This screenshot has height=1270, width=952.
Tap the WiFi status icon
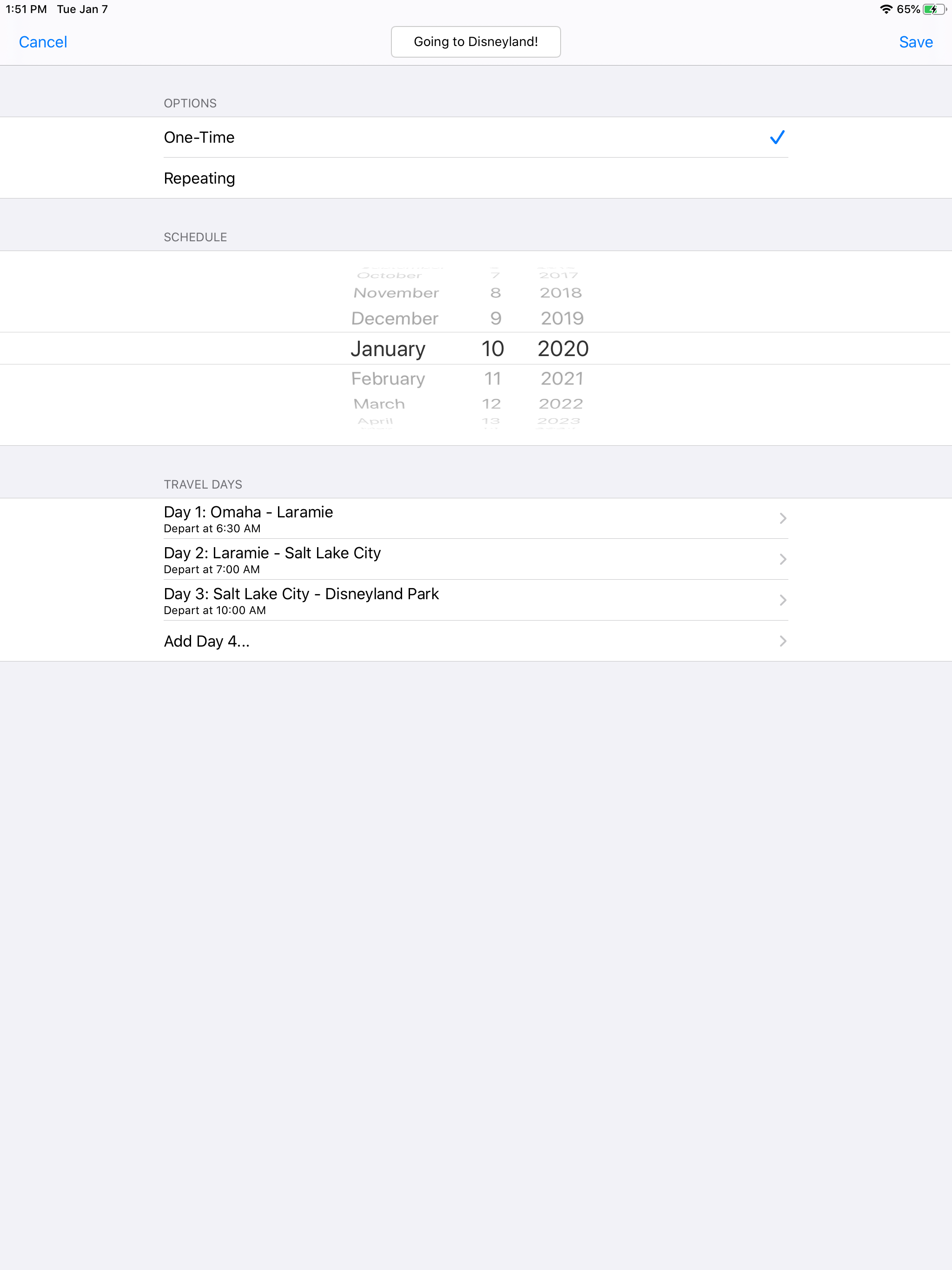886,9
